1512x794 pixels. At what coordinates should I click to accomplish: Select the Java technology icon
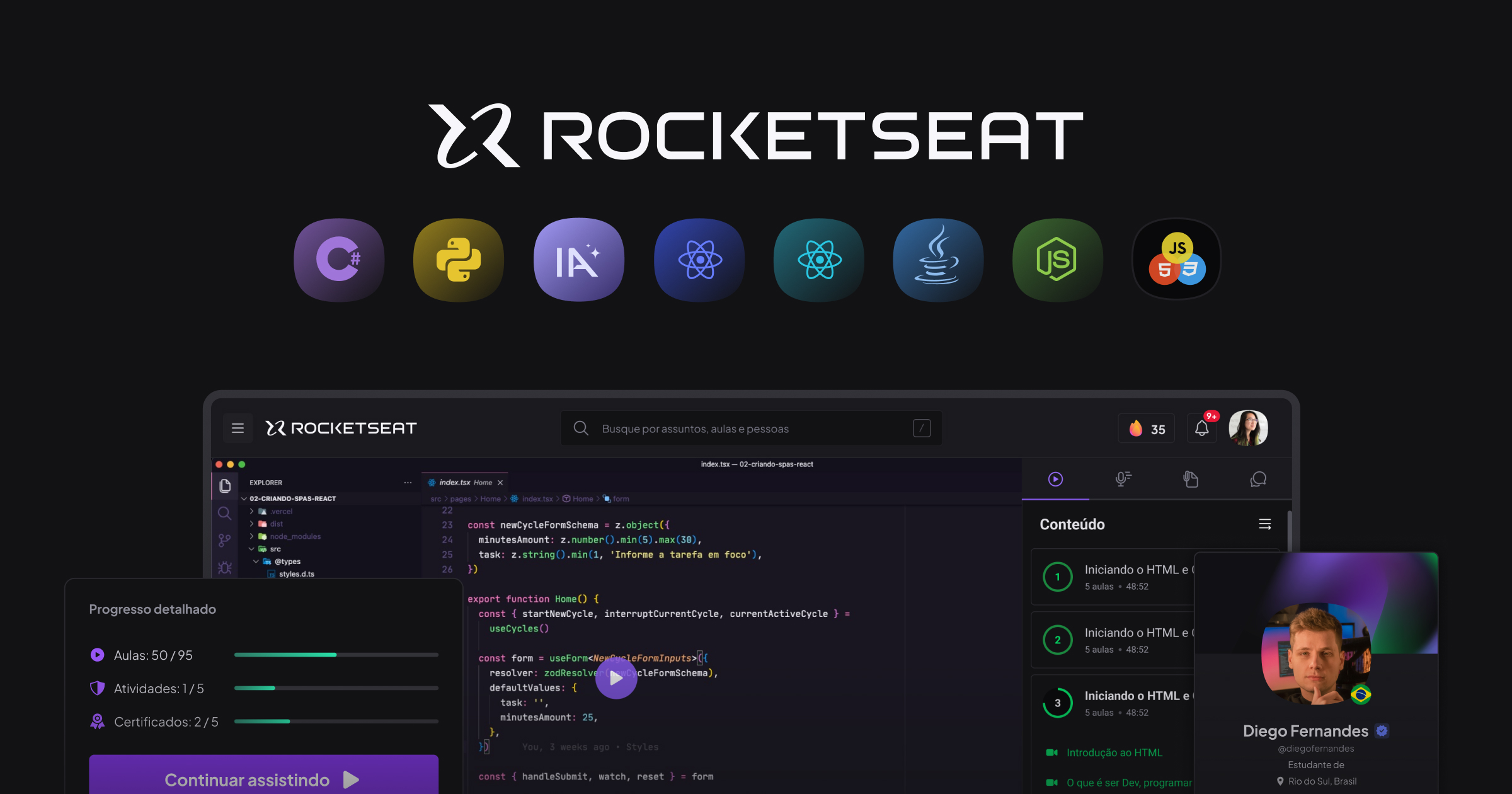(938, 260)
